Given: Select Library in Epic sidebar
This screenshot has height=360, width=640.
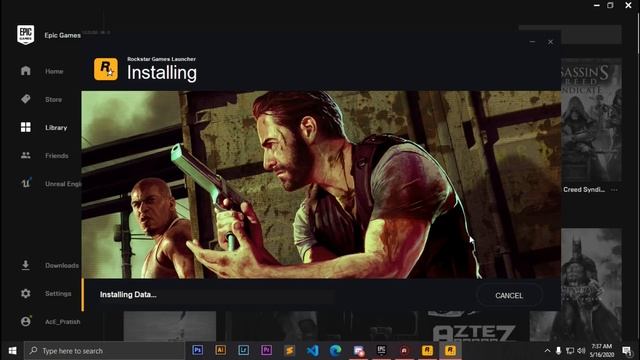Looking at the screenshot, I should (x=56, y=128).
